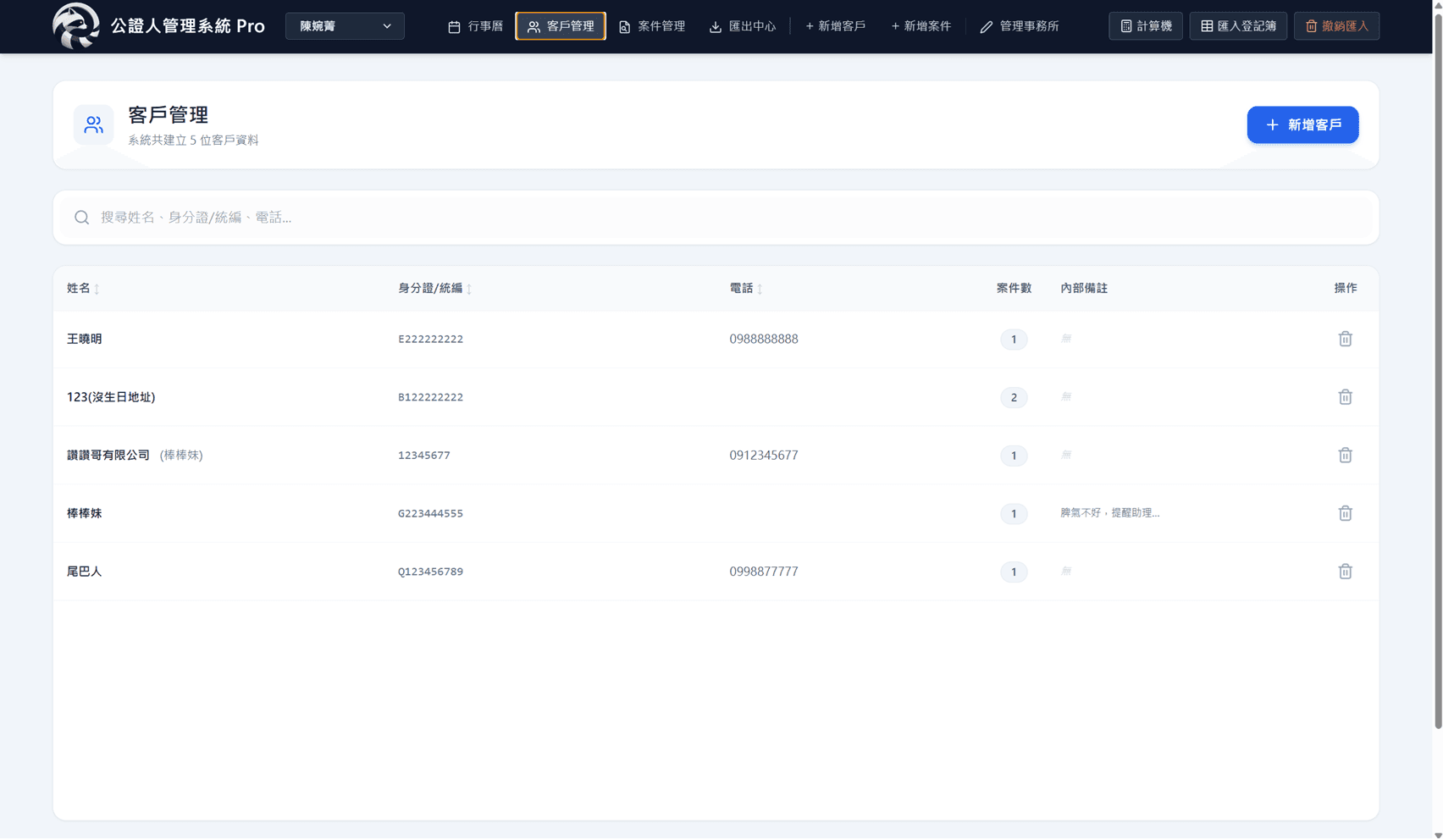The width and height of the screenshot is (1443, 840).
Task: Click the customers icon beside 客戶管理 heading
Action: [93, 124]
